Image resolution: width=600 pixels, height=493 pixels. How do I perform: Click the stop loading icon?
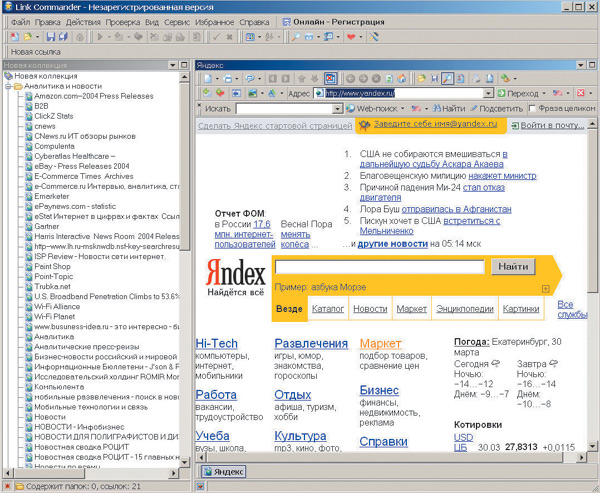[x=376, y=79]
